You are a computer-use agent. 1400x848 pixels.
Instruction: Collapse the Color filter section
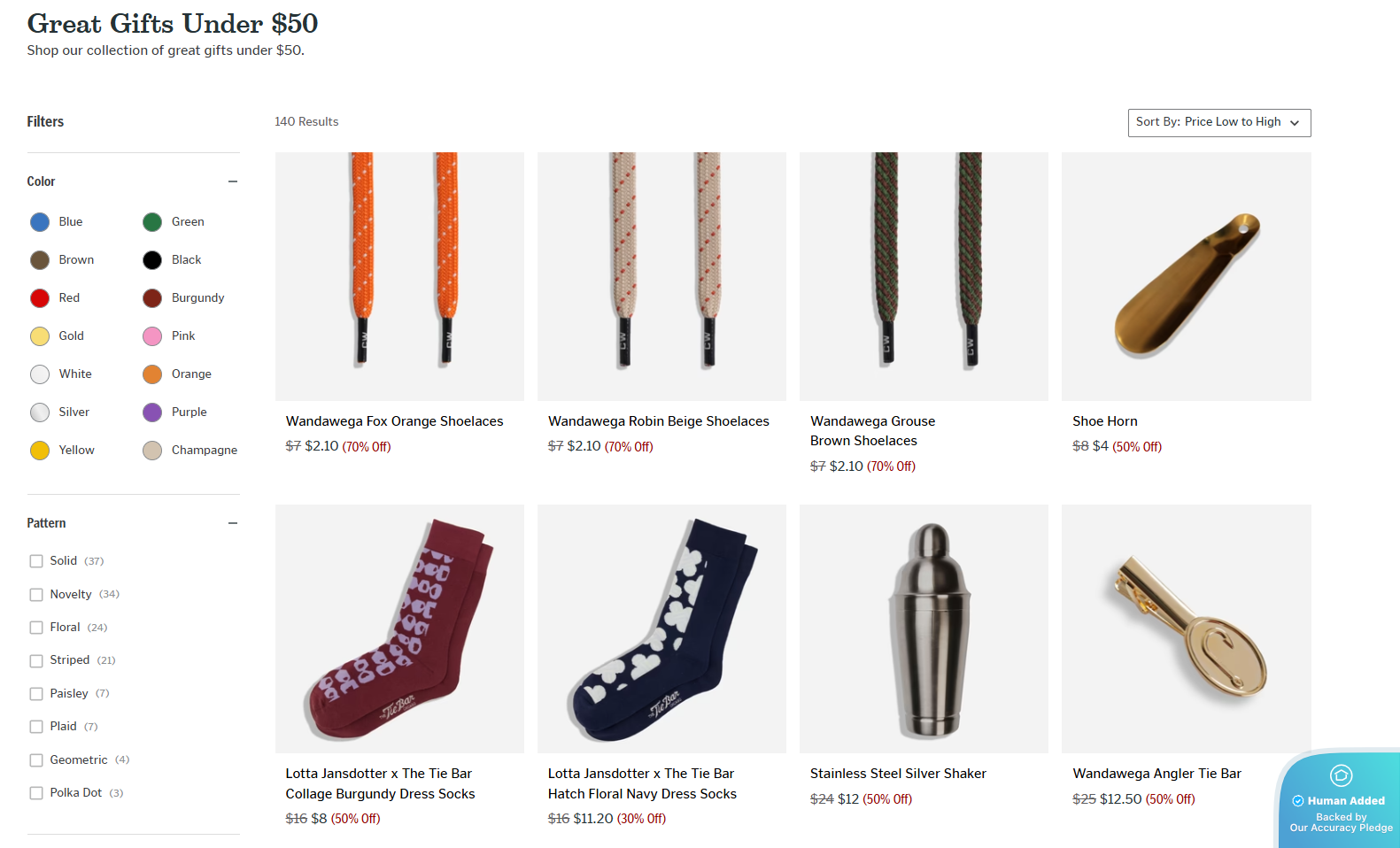233,181
